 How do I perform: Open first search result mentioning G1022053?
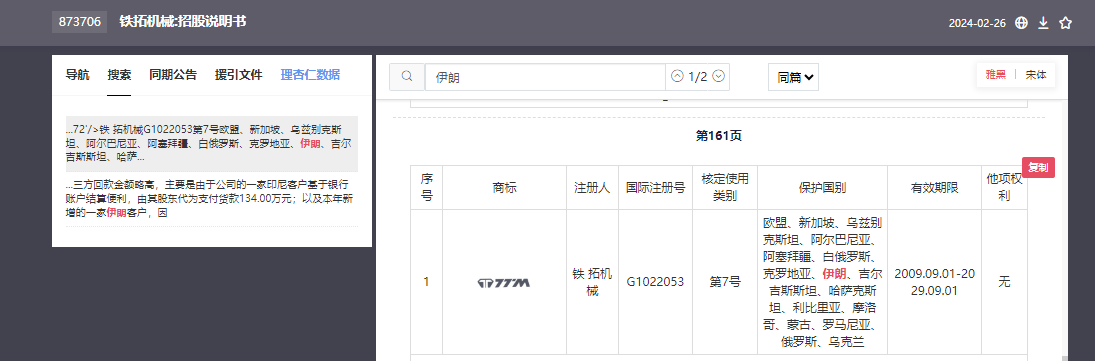pos(212,144)
